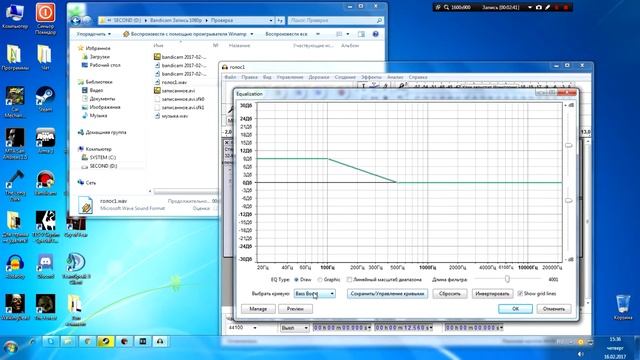Open the Управление menu in Audacity
The width and height of the screenshot is (640, 360).
(290, 77)
